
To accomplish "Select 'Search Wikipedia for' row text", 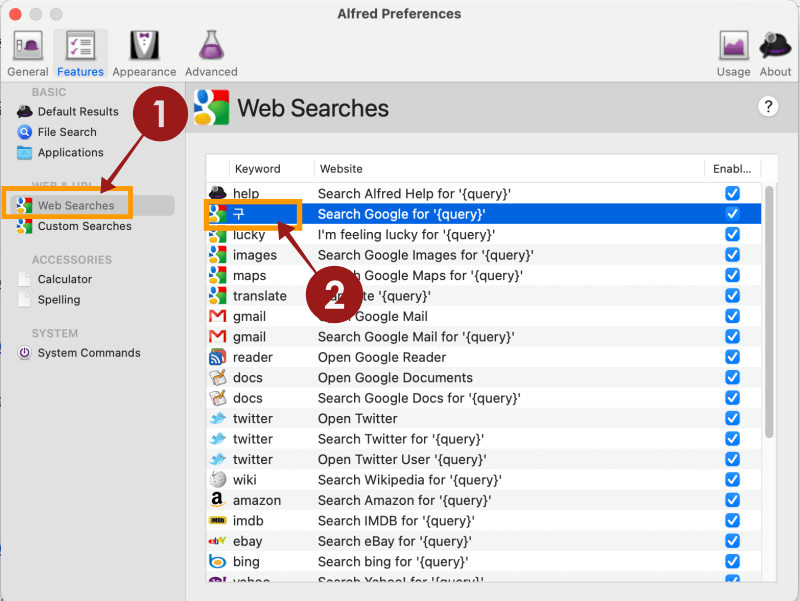I will 410,480.
